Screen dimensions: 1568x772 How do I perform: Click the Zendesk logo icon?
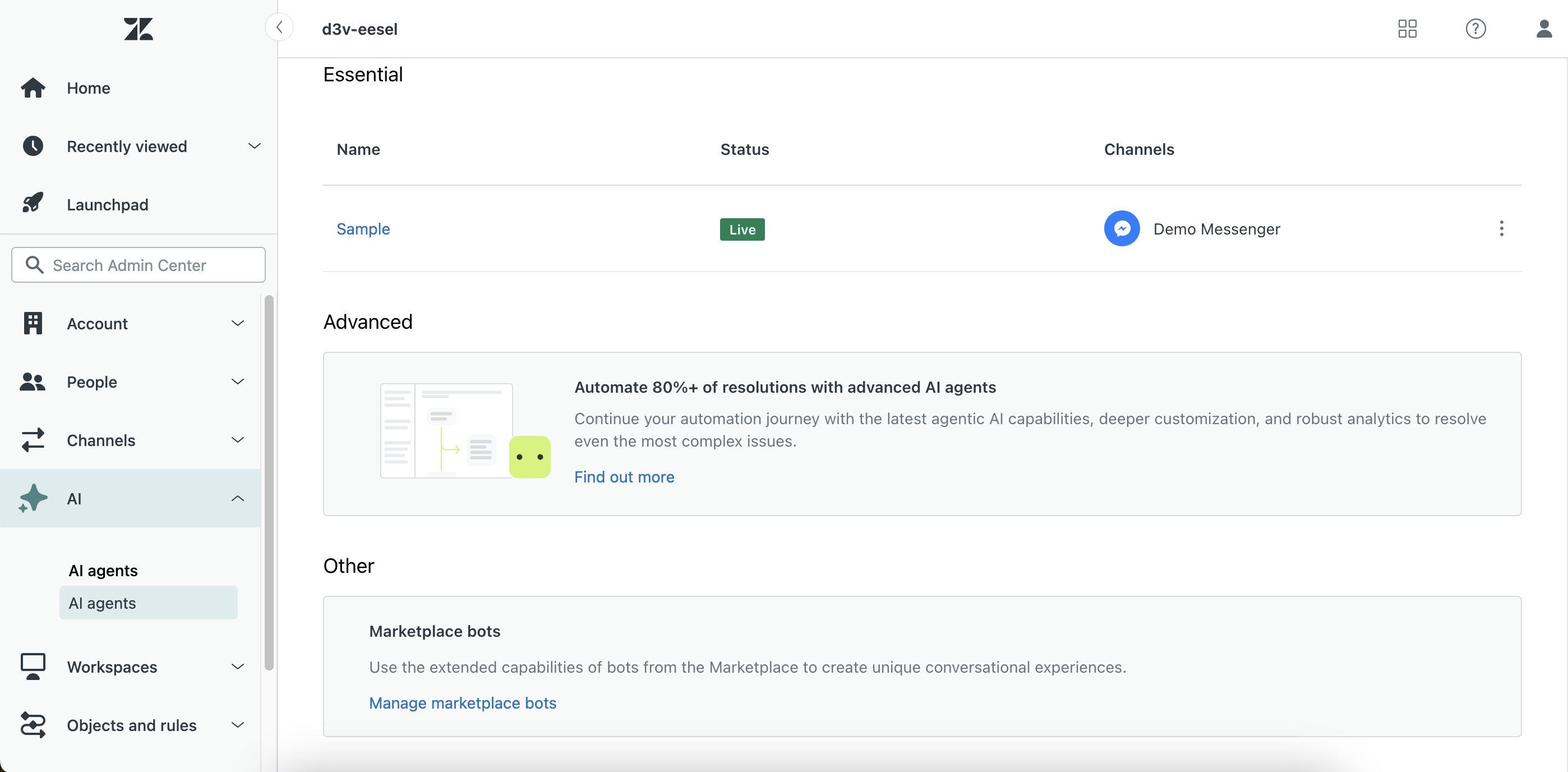138,29
